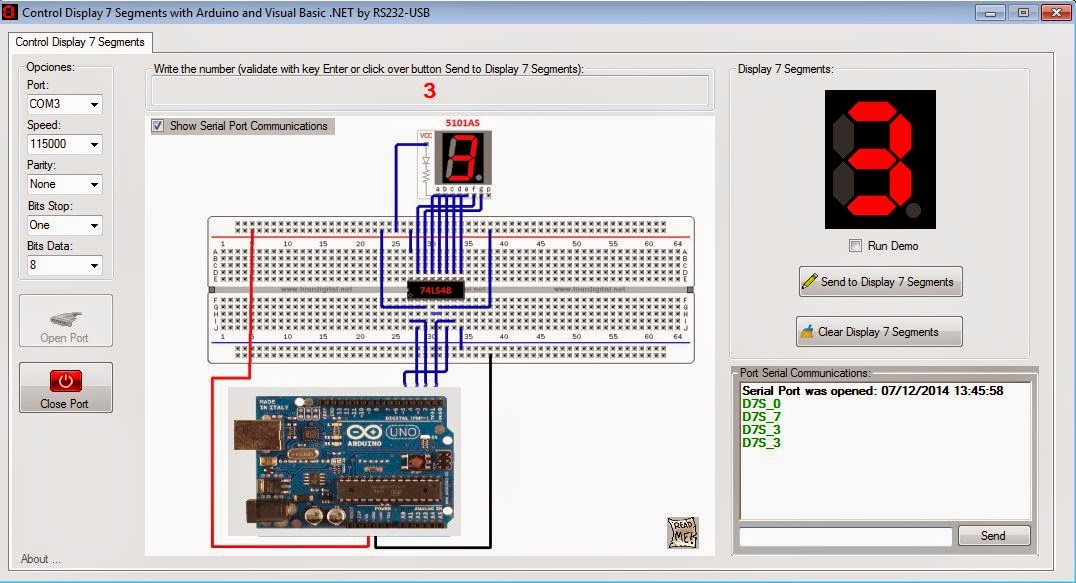Open the Parity dropdown
The image size is (1076, 583).
pos(65,185)
